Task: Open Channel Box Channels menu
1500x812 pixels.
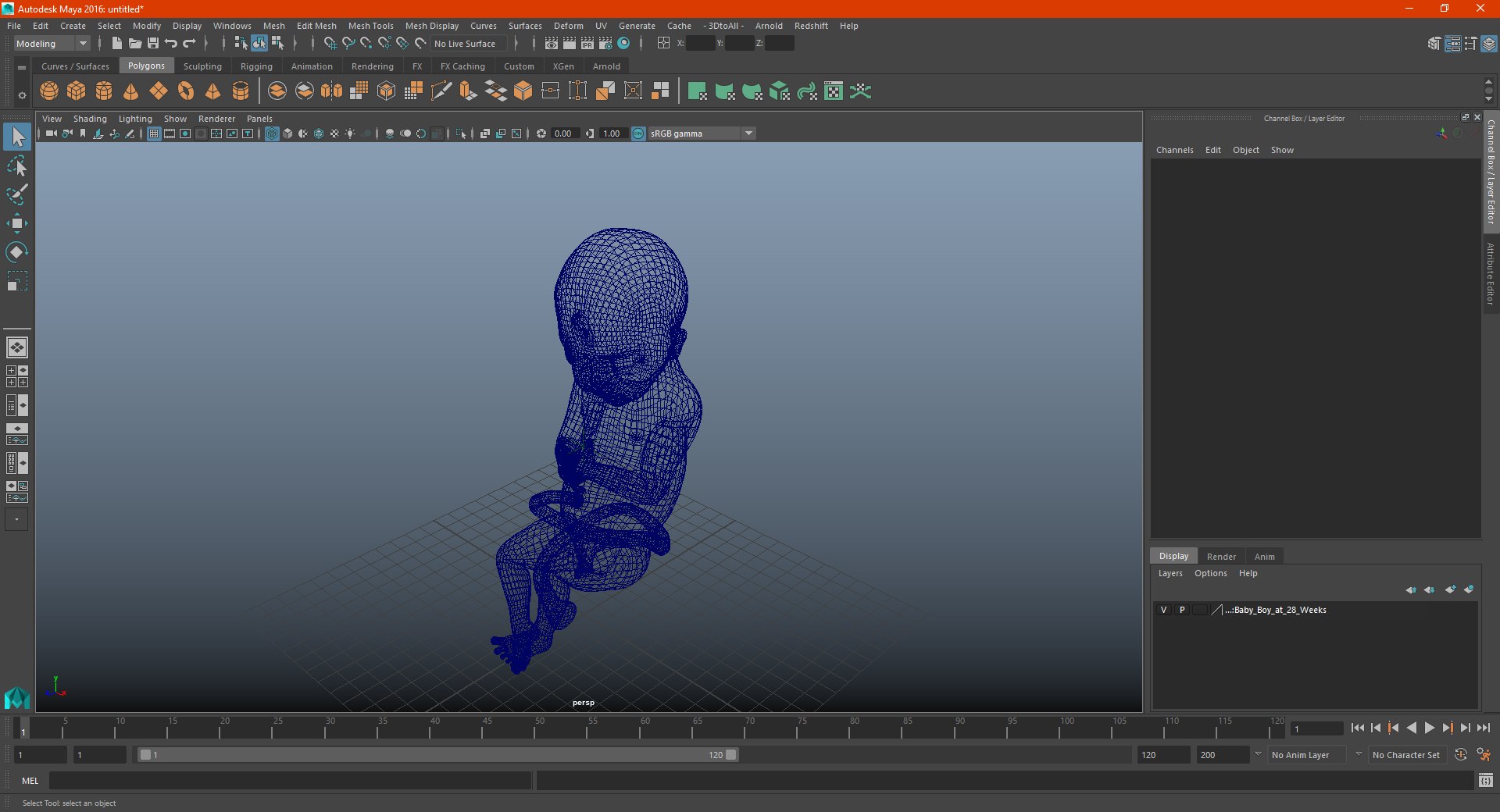Action: (x=1174, y=150)
